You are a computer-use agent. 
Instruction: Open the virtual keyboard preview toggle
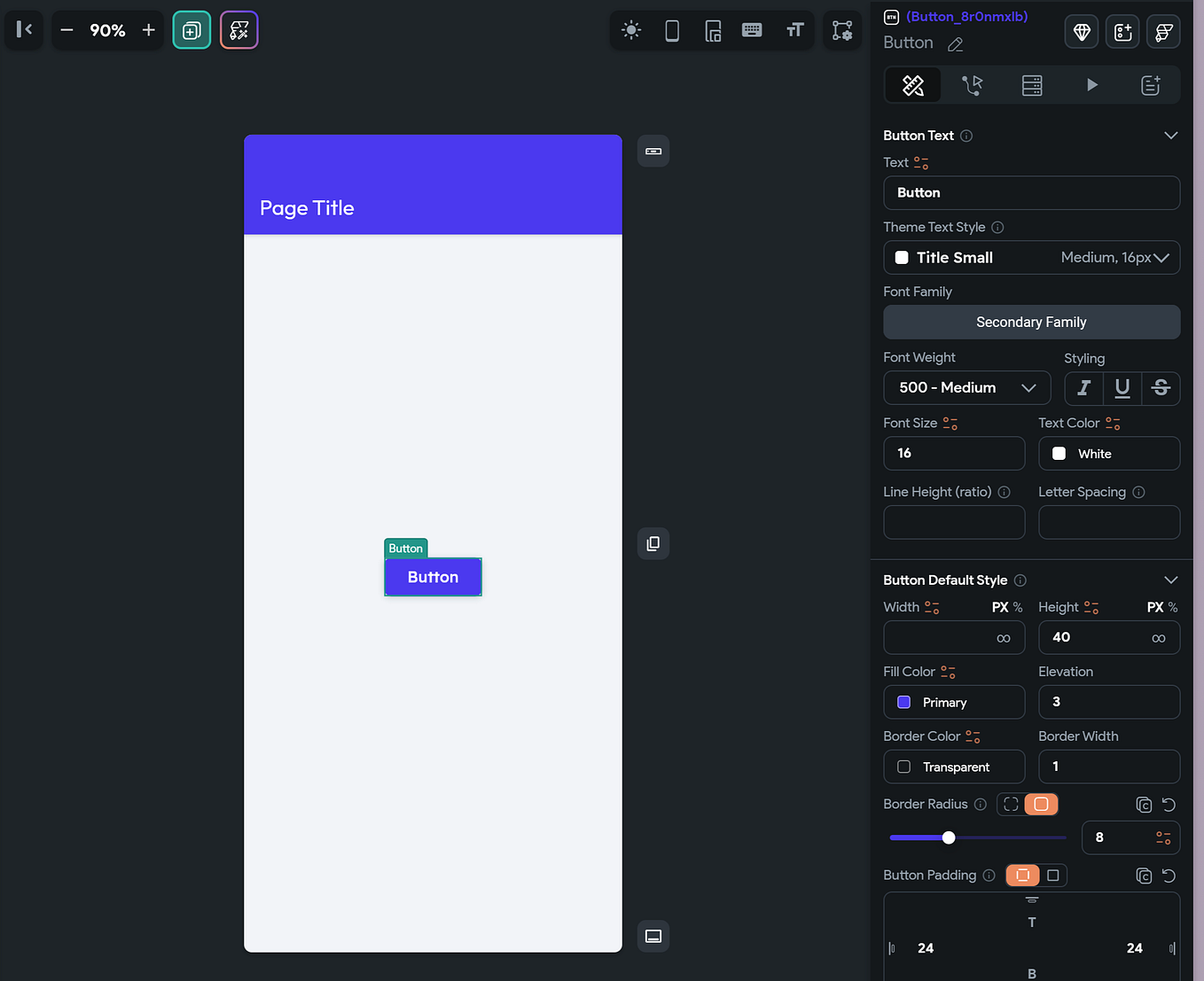752,30
